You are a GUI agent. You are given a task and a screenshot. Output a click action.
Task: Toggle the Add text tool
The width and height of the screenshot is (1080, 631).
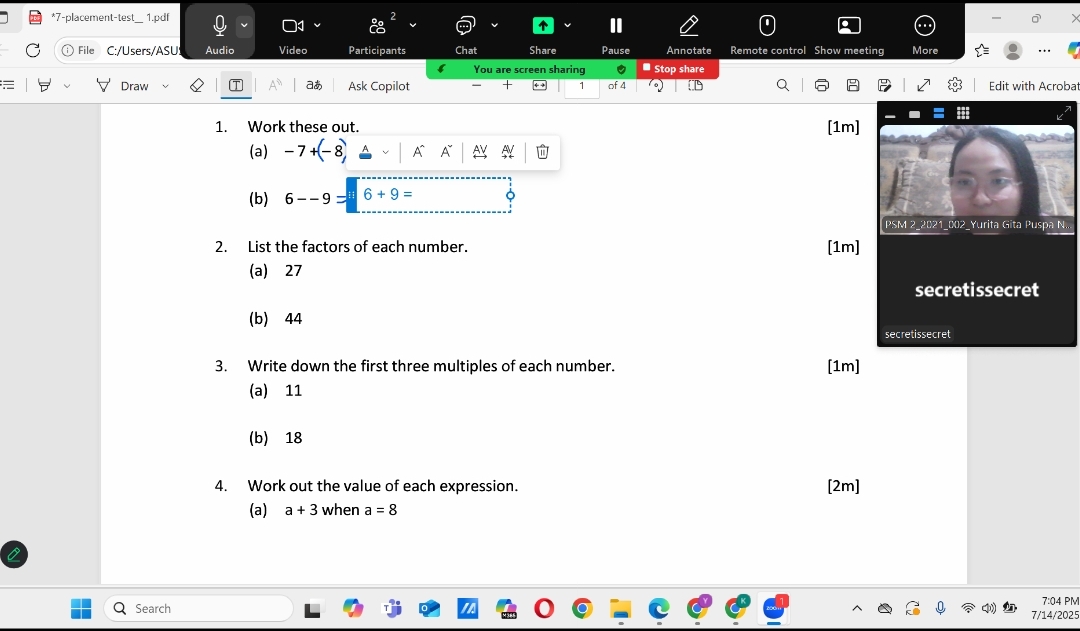236,85
